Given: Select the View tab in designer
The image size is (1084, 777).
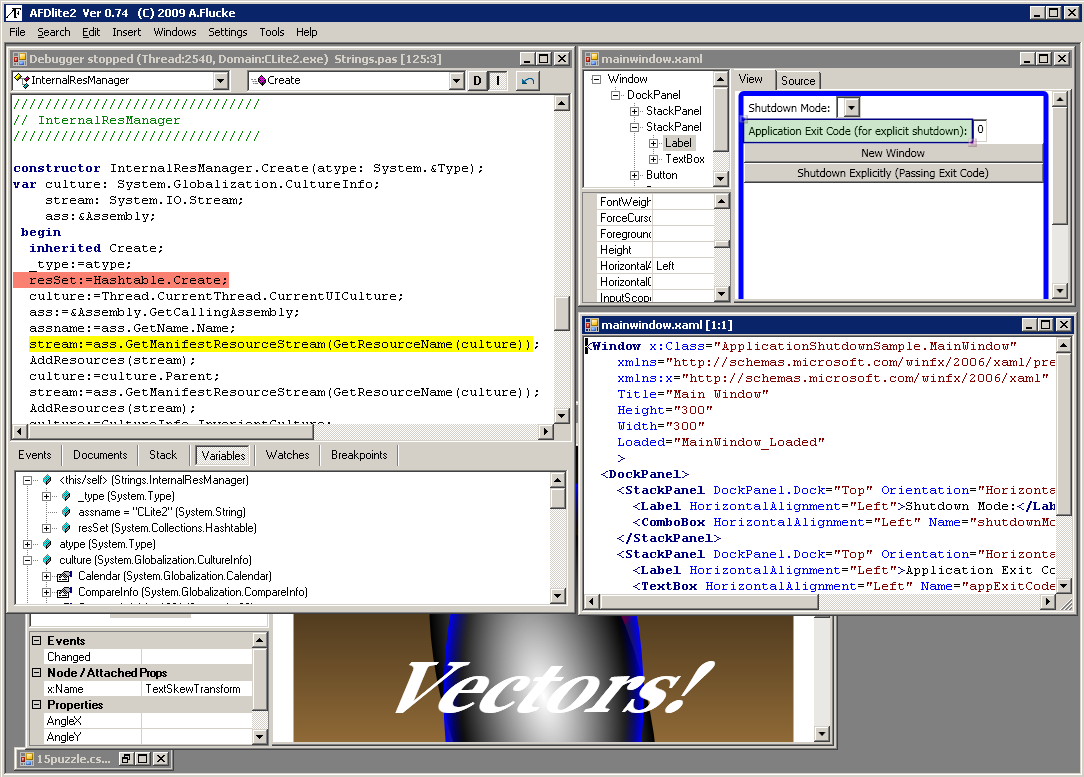Looking at the screenshot, I should (751, 79).
